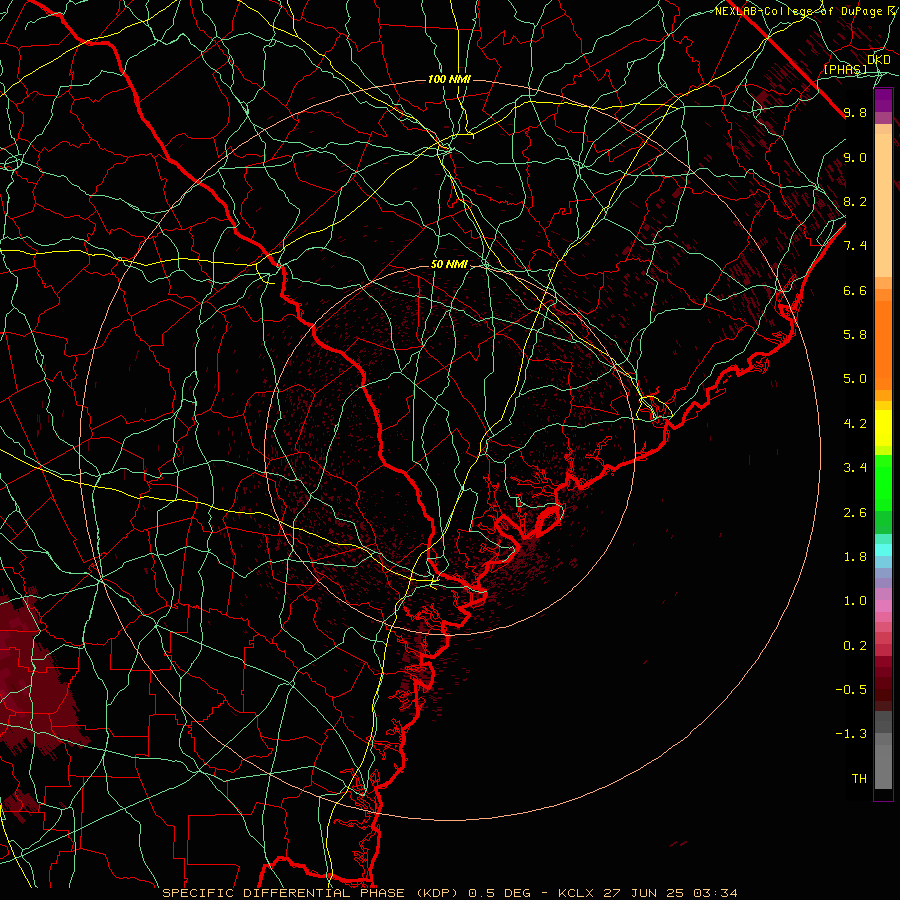Click the 6.6 scale value
Image resolution: width=900 pixels, height=900 pixels.
click(x=855, y=290)
